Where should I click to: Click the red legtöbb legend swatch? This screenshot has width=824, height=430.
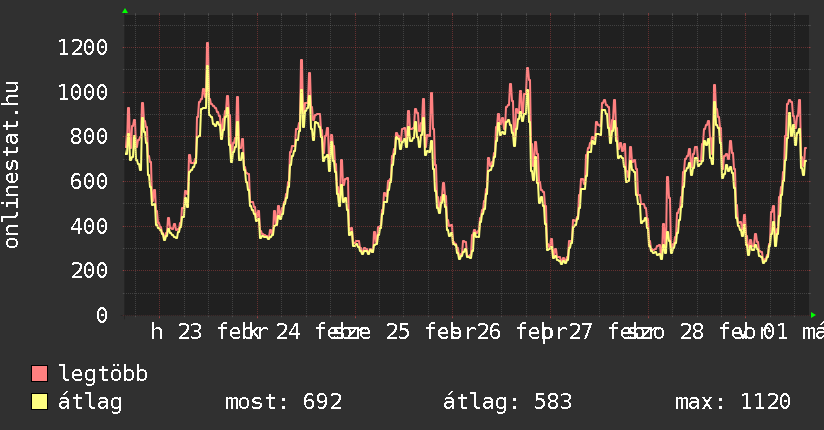pyautogui.click(x=40, y=374)
